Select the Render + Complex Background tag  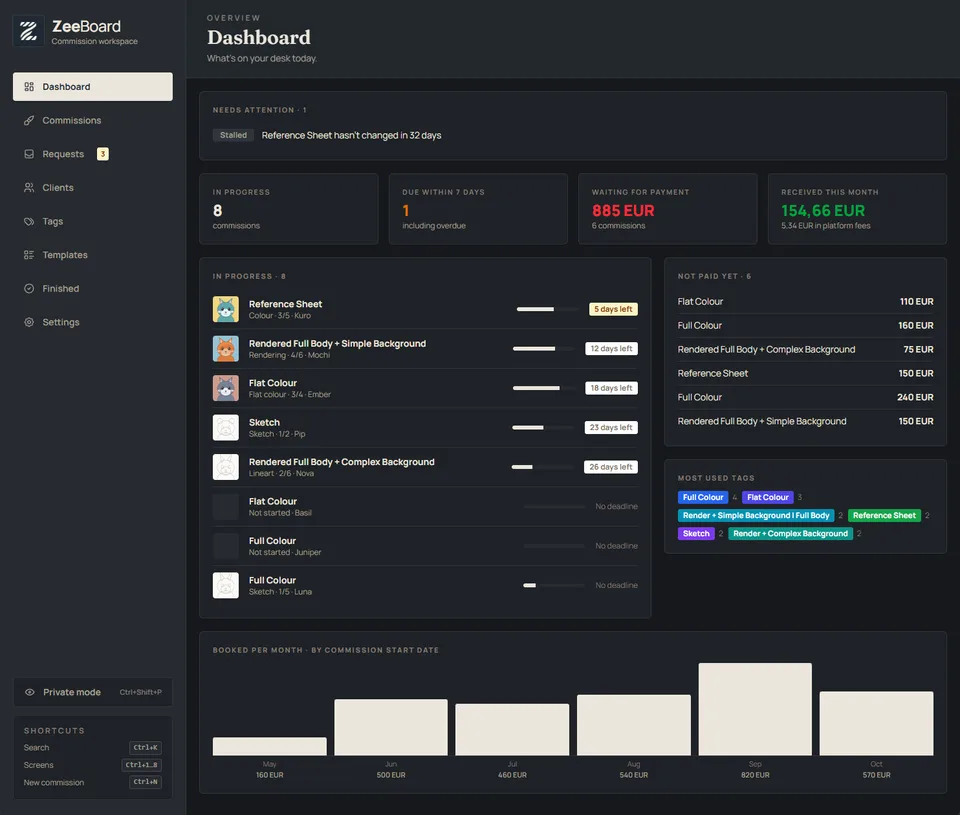pyautogui.click(x=790, y=534)
